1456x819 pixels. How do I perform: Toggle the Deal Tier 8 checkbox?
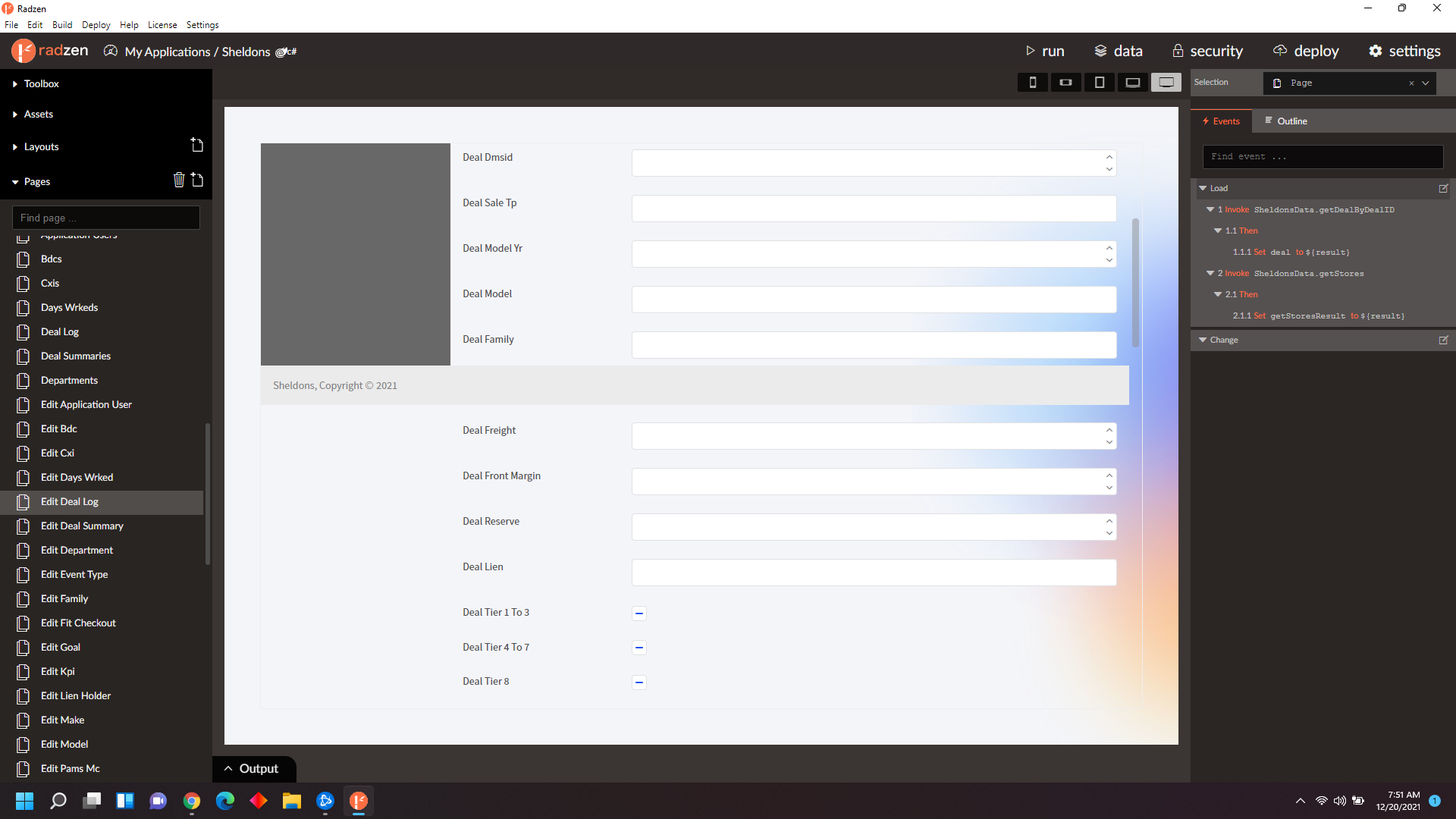[x=639, y=682]
